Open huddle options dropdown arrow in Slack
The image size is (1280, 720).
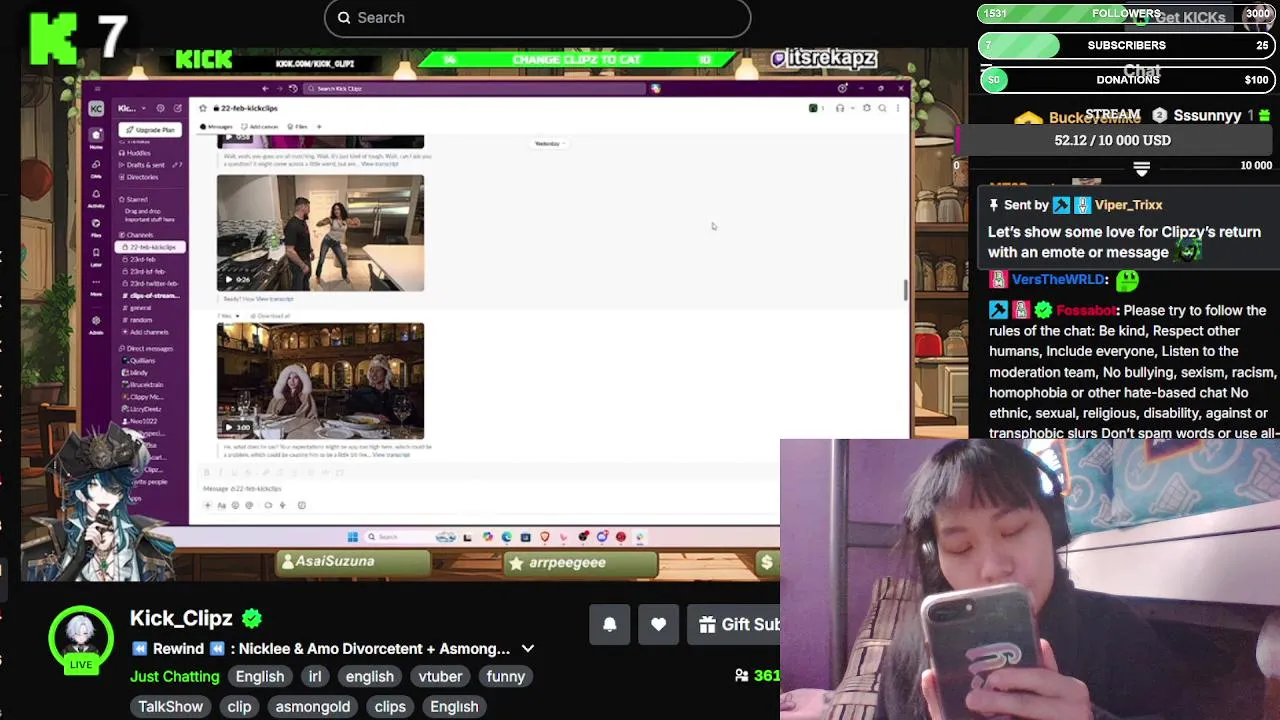click(853, 108)
